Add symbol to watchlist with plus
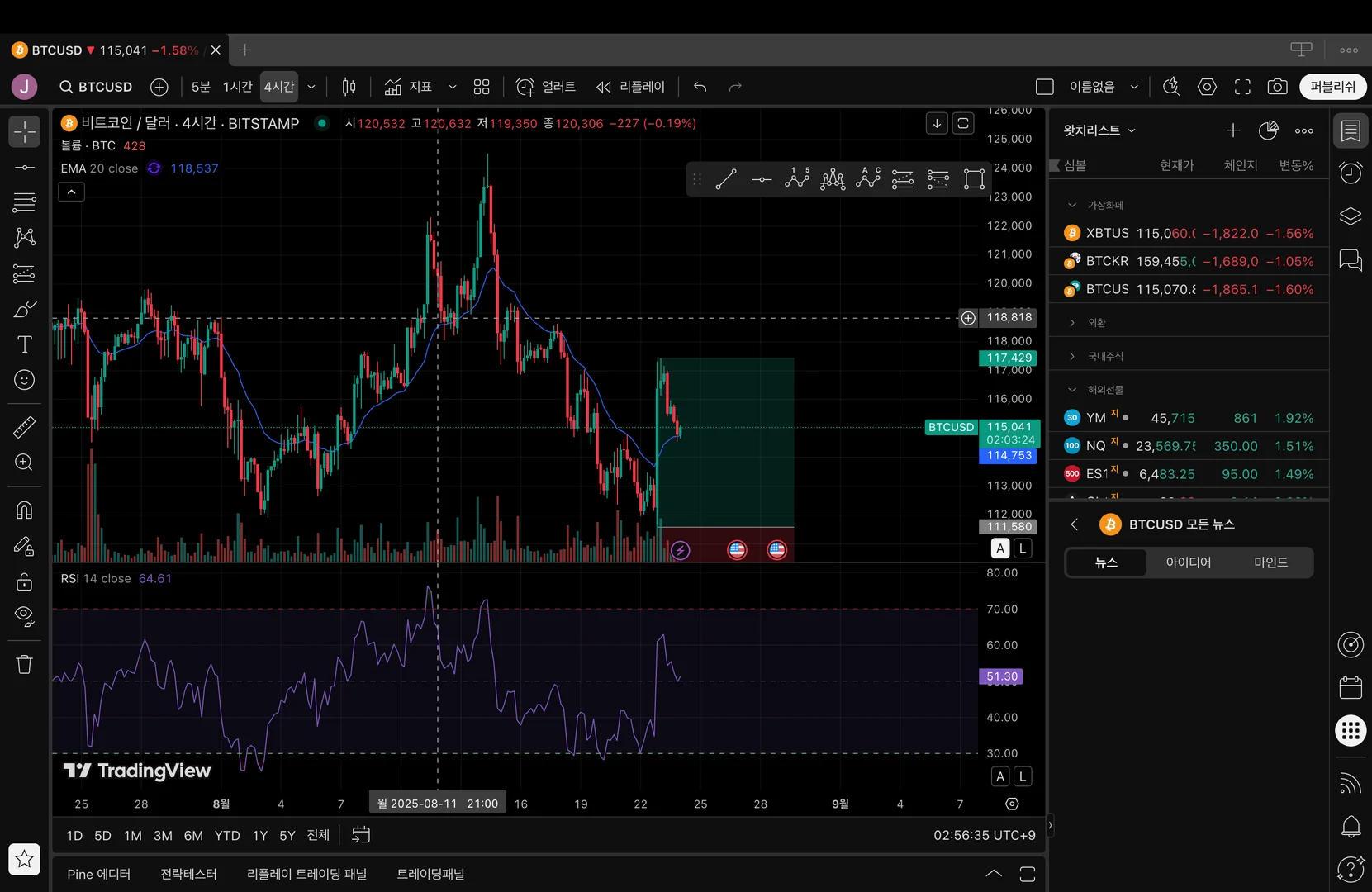Viewport: 1372px width, 892px height. pyautogui.click(x=1233, y=130)
